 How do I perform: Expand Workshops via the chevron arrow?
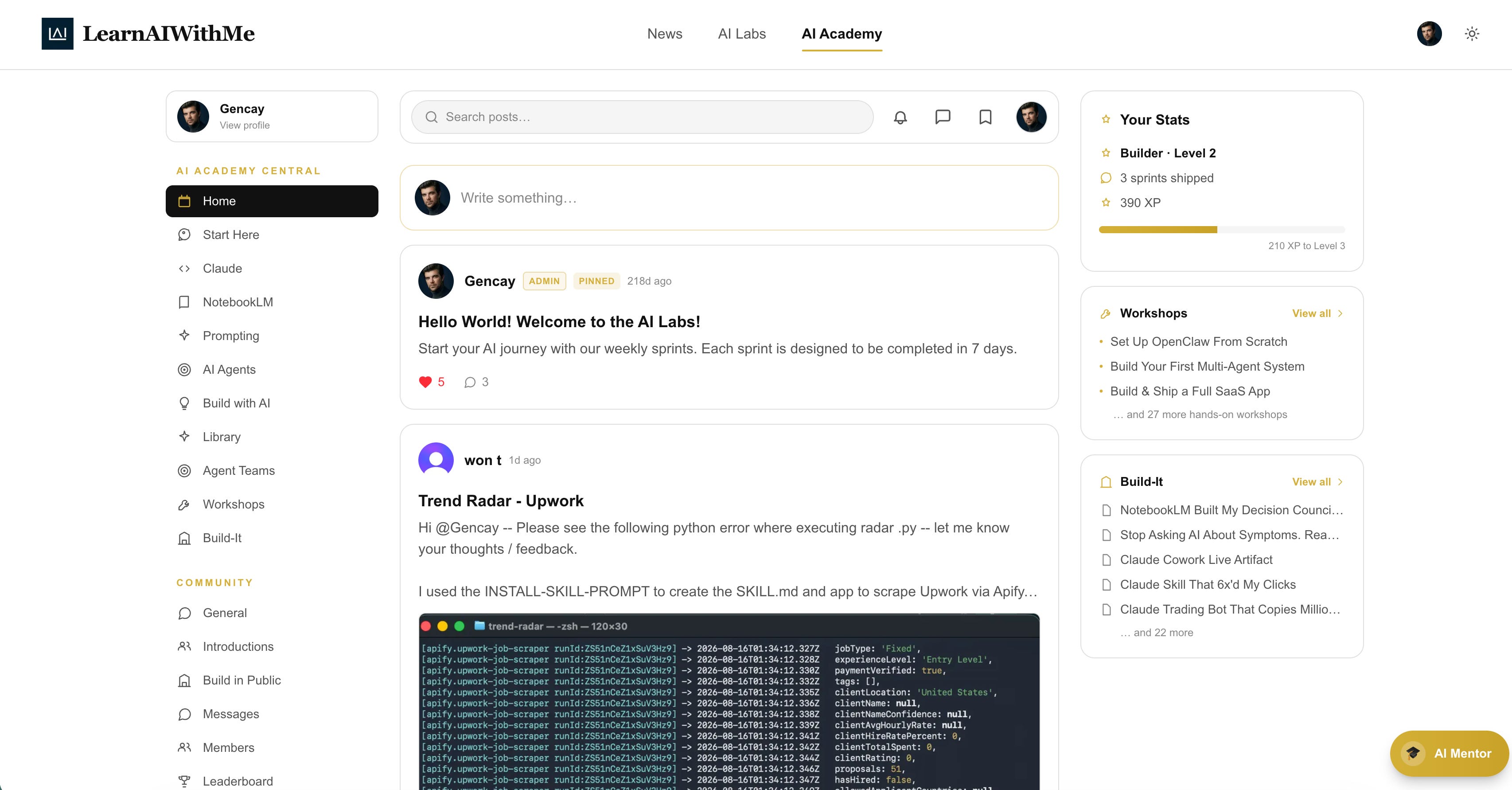tap(1340, 313)
